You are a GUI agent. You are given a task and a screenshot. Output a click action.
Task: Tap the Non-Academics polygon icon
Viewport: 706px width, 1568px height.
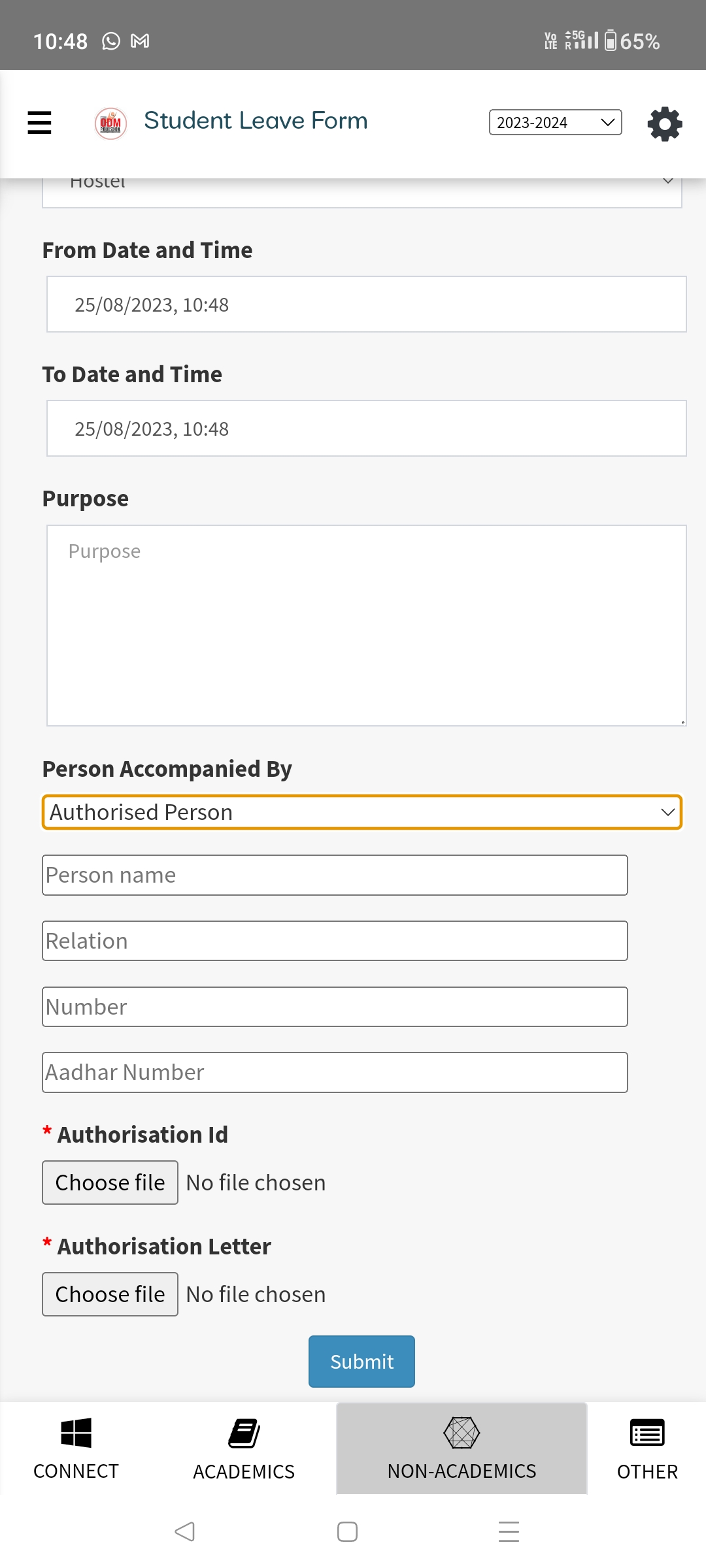pyautogui.click(x=462, y=1433)
